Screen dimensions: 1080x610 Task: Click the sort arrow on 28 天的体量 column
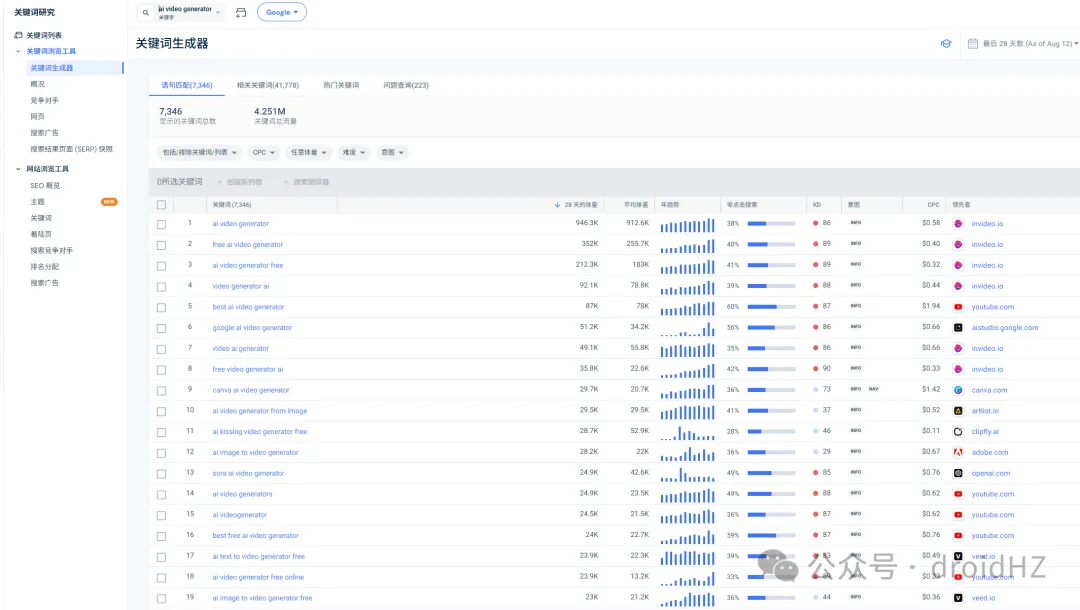point(557,204)
